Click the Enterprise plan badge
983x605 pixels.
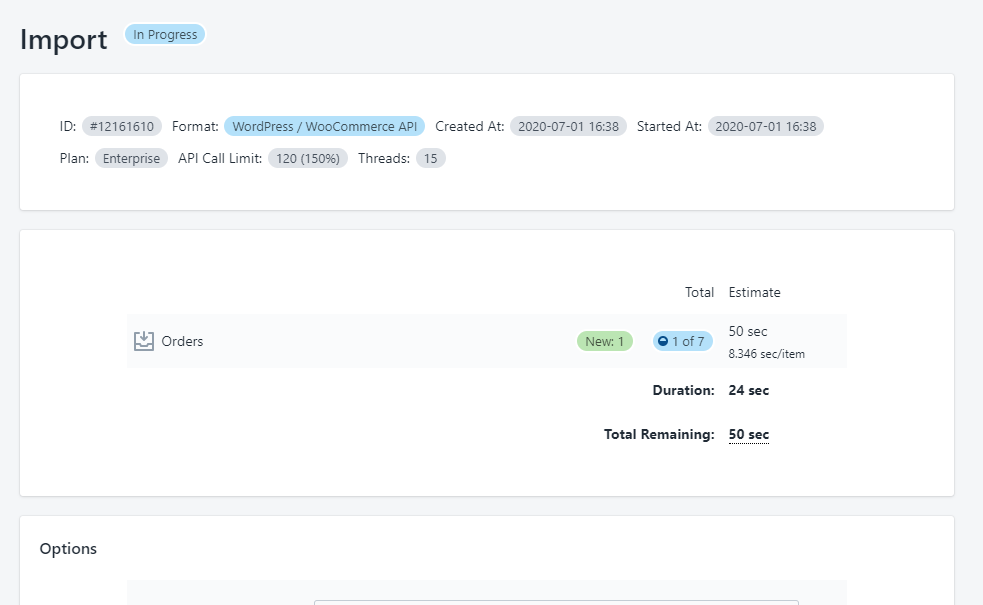pos(131,159)
